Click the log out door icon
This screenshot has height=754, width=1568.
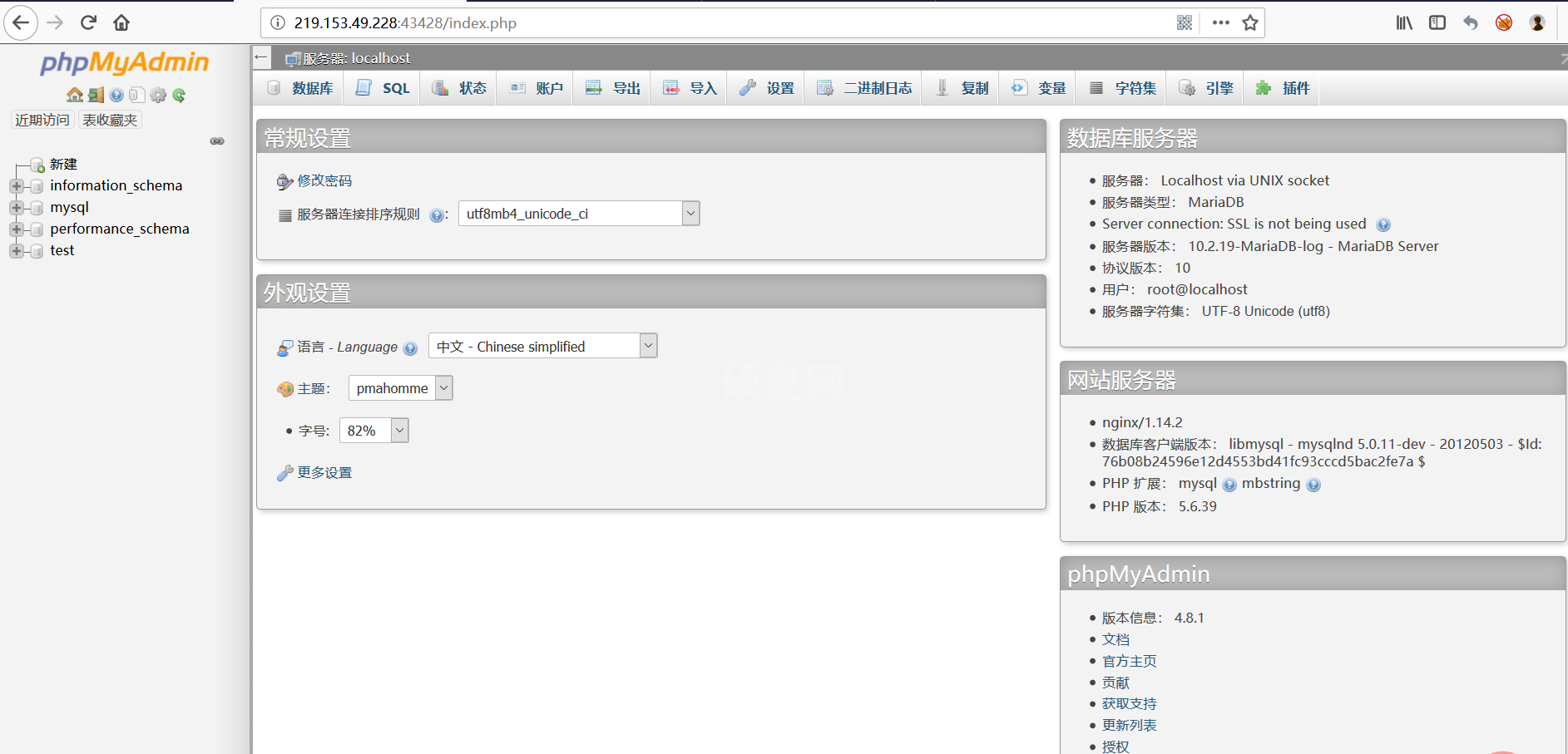coord(96,95)
